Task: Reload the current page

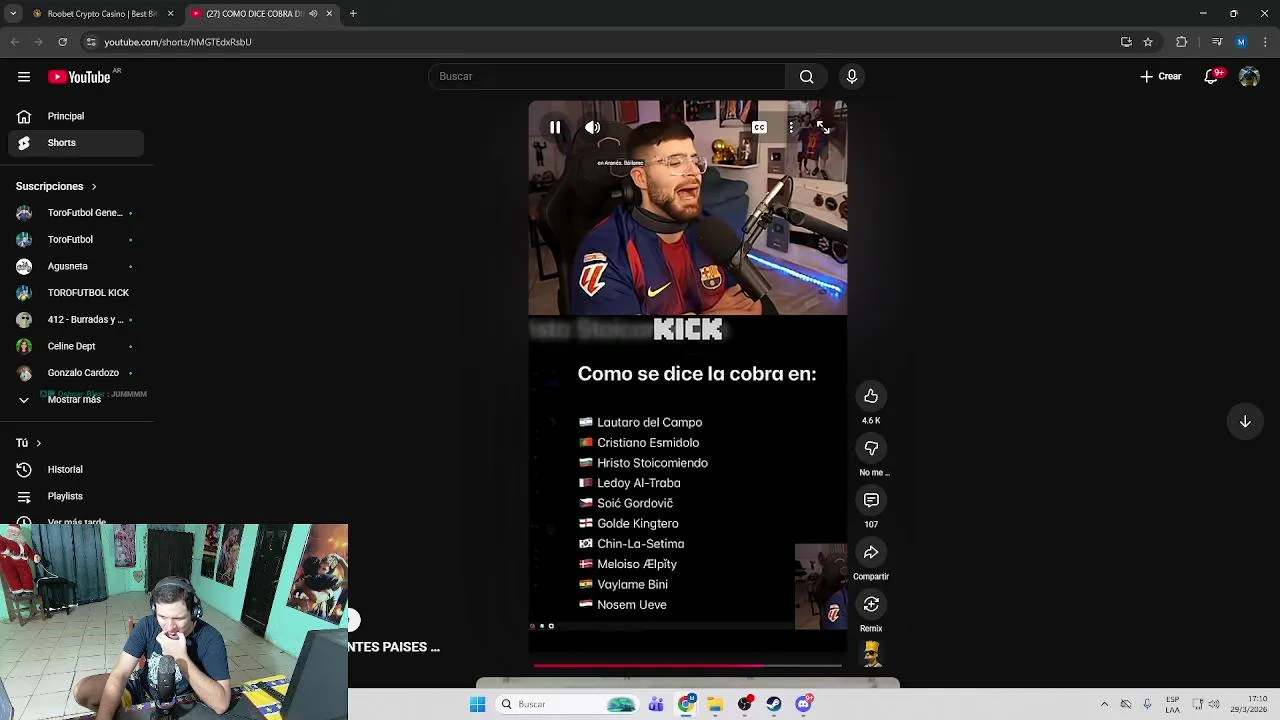Action: pos(62,42)
